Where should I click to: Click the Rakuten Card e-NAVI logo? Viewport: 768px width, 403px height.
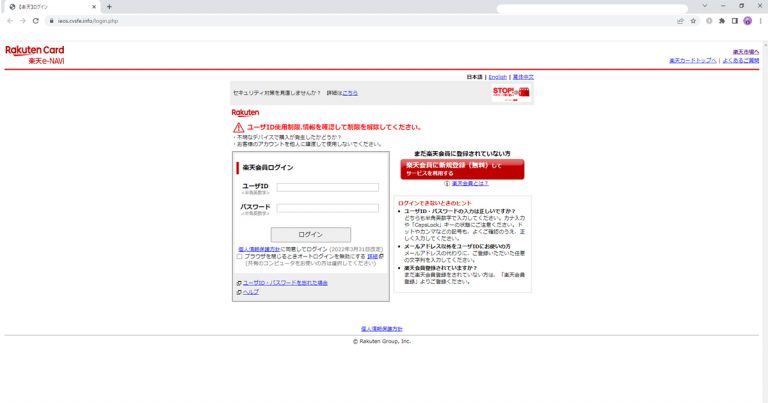[x=35, y=55]
